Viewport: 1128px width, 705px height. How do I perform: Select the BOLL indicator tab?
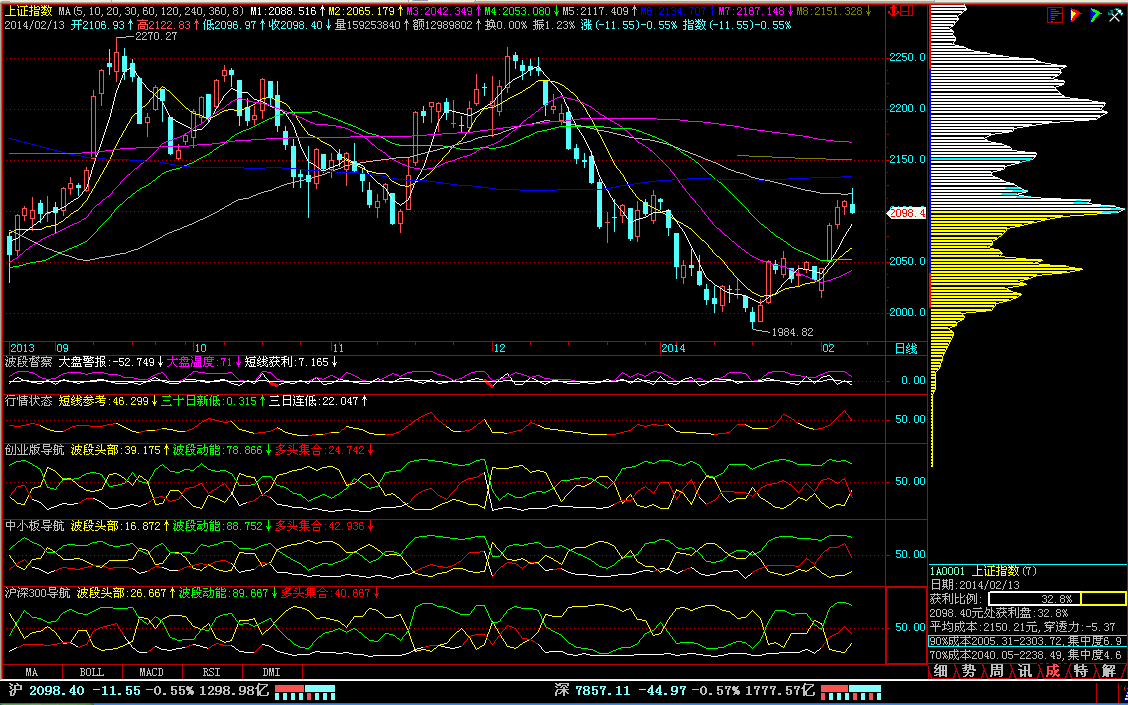[91, 672]
